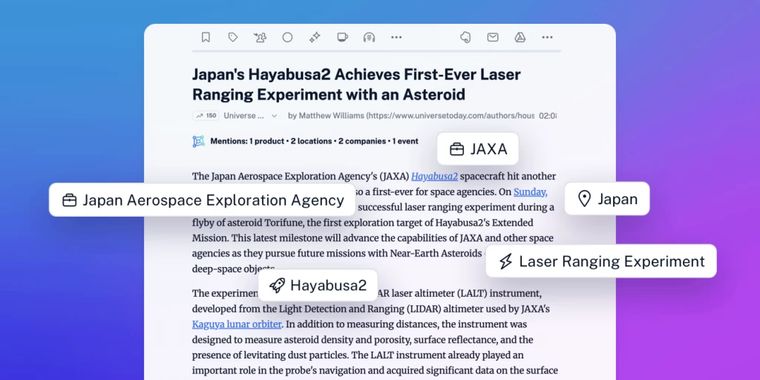Screen dimensions: 760x380
Task: Click the author Matthew Williams byline
Action: (x=411, y=116)
